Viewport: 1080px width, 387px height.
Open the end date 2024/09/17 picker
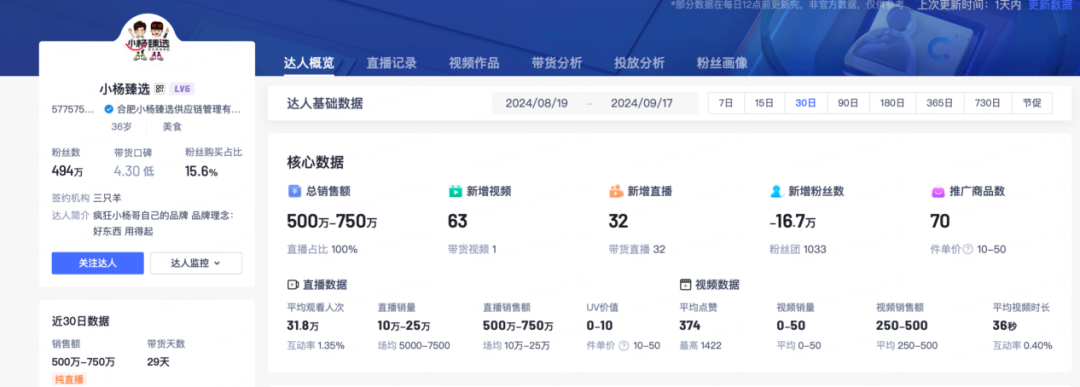click(642, 103)
